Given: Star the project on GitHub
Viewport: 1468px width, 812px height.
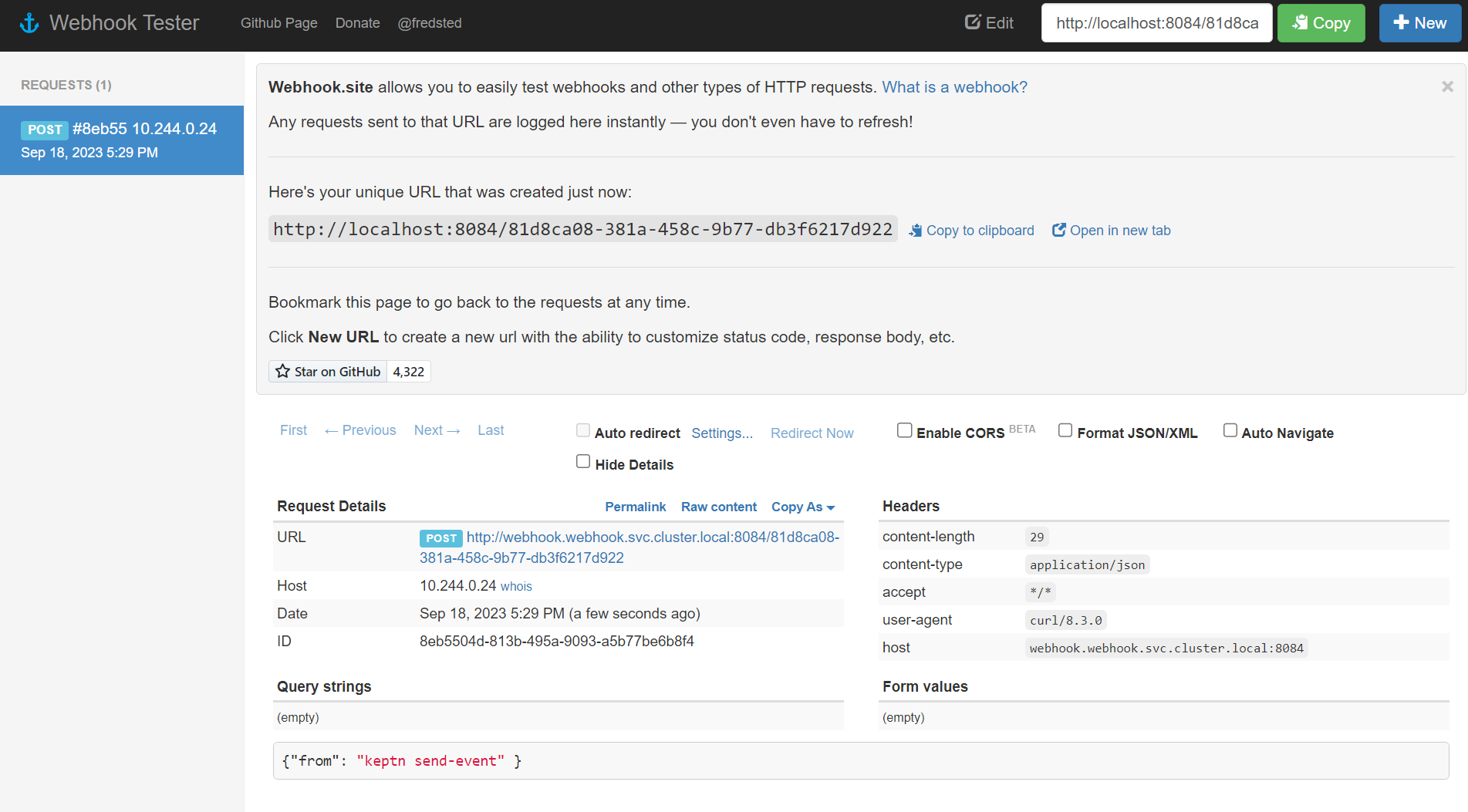Looking at the screenshot, I should 327,371.
